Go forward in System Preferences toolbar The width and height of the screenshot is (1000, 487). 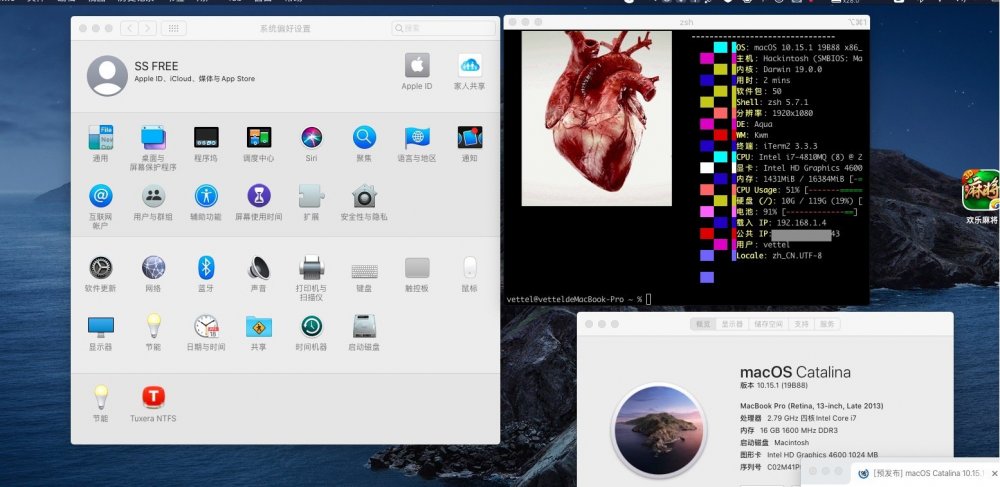pyautogui.click(x=147, y=28)
